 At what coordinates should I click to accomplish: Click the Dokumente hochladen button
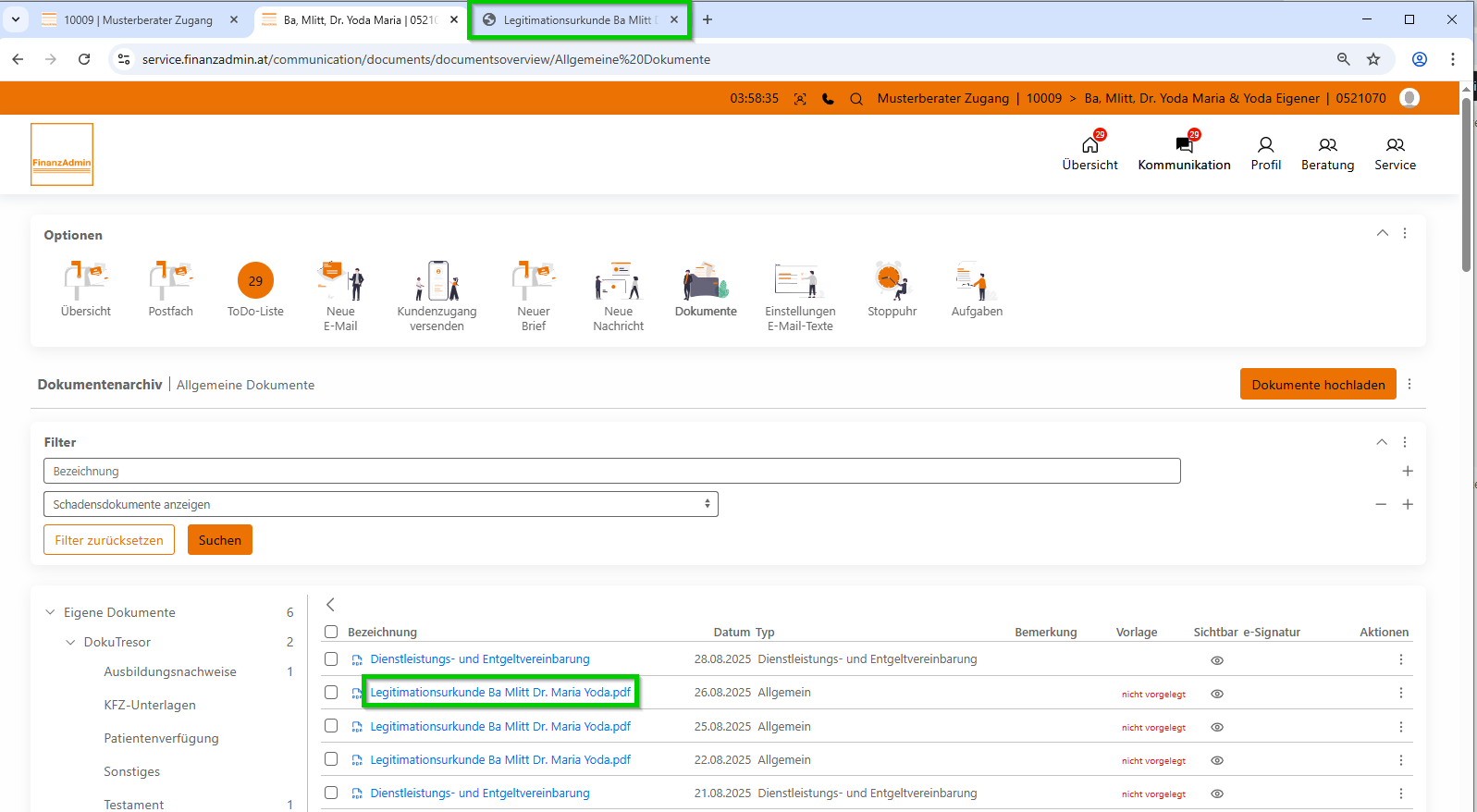pos(1317,385)
